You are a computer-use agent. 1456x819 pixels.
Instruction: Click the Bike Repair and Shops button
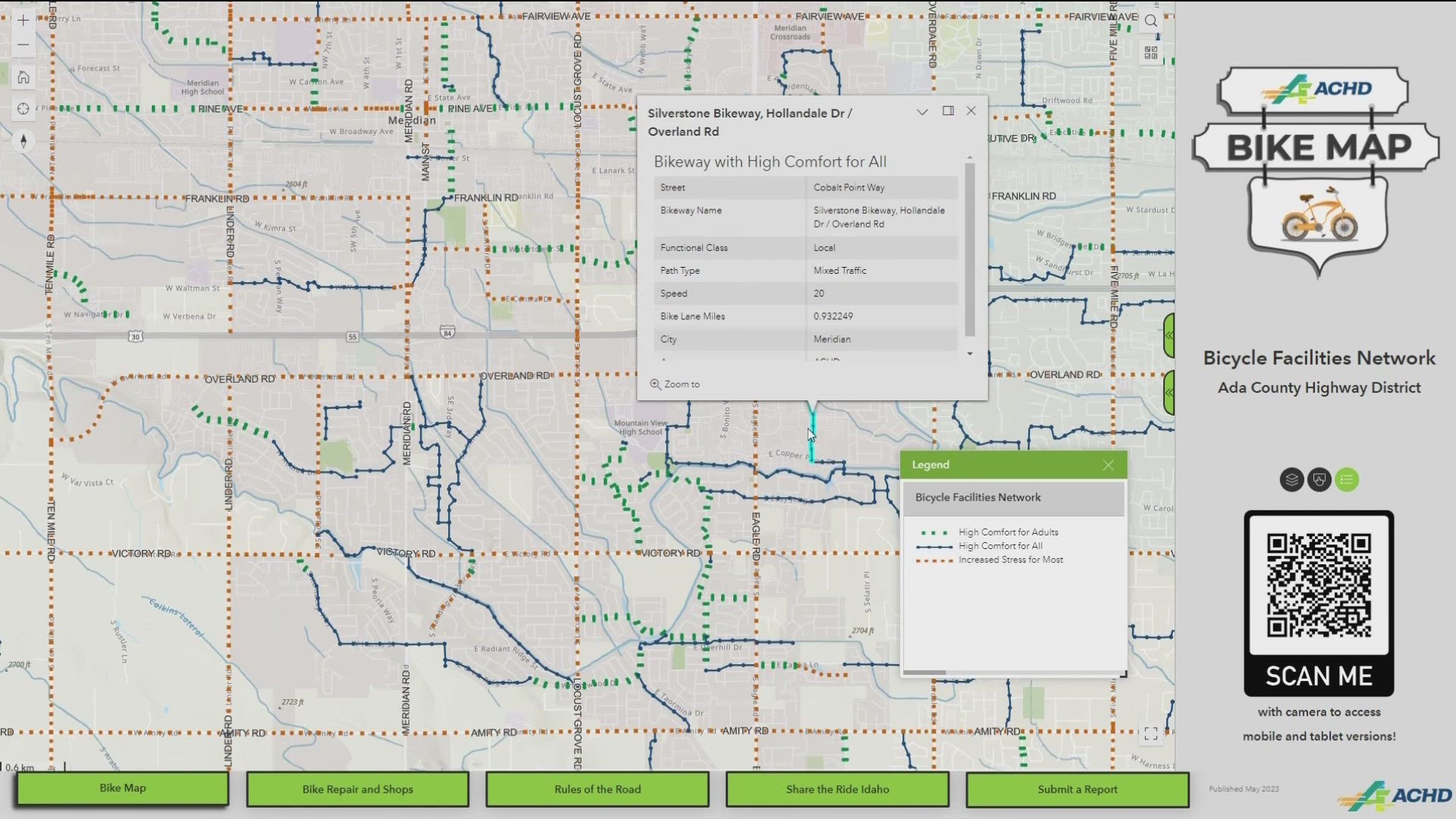358,789
